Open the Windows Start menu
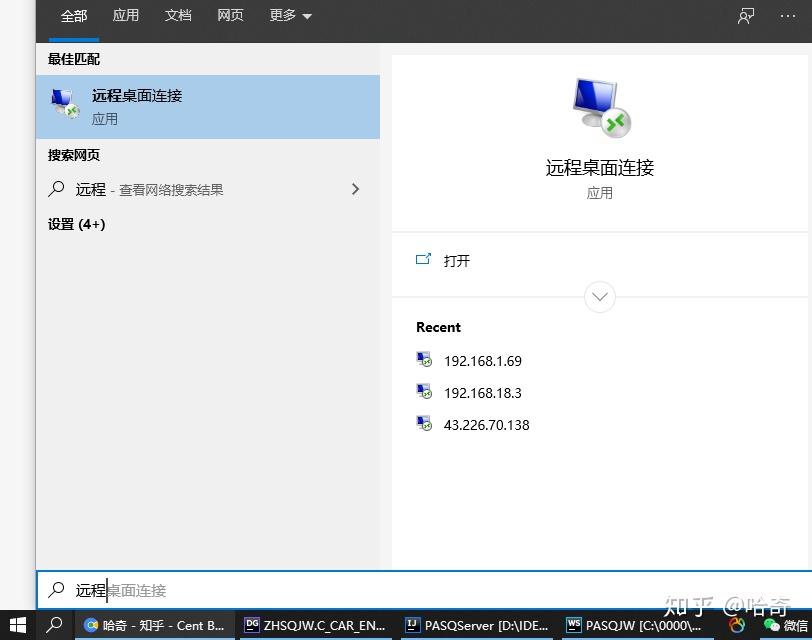This screenshot has width=812, height=640. [17, 625]
